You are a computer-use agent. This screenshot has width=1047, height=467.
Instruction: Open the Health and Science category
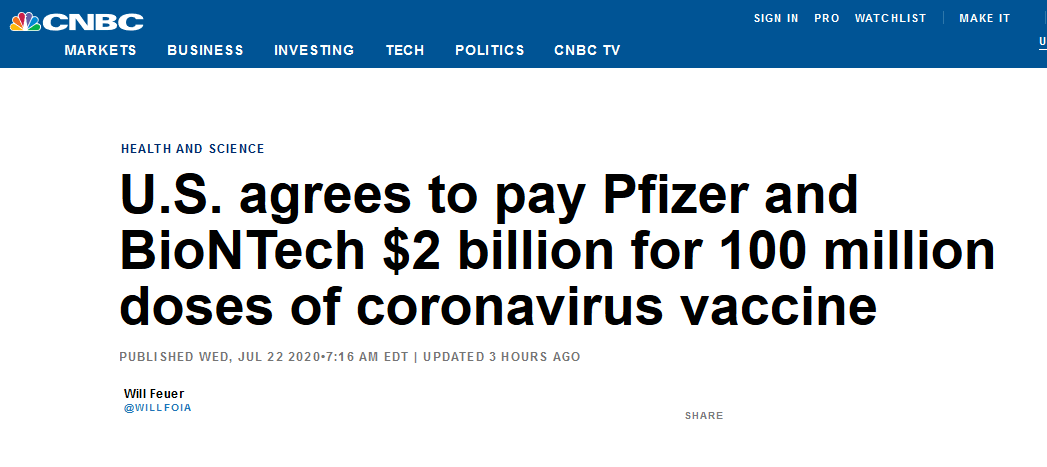(x=192, y=149)
